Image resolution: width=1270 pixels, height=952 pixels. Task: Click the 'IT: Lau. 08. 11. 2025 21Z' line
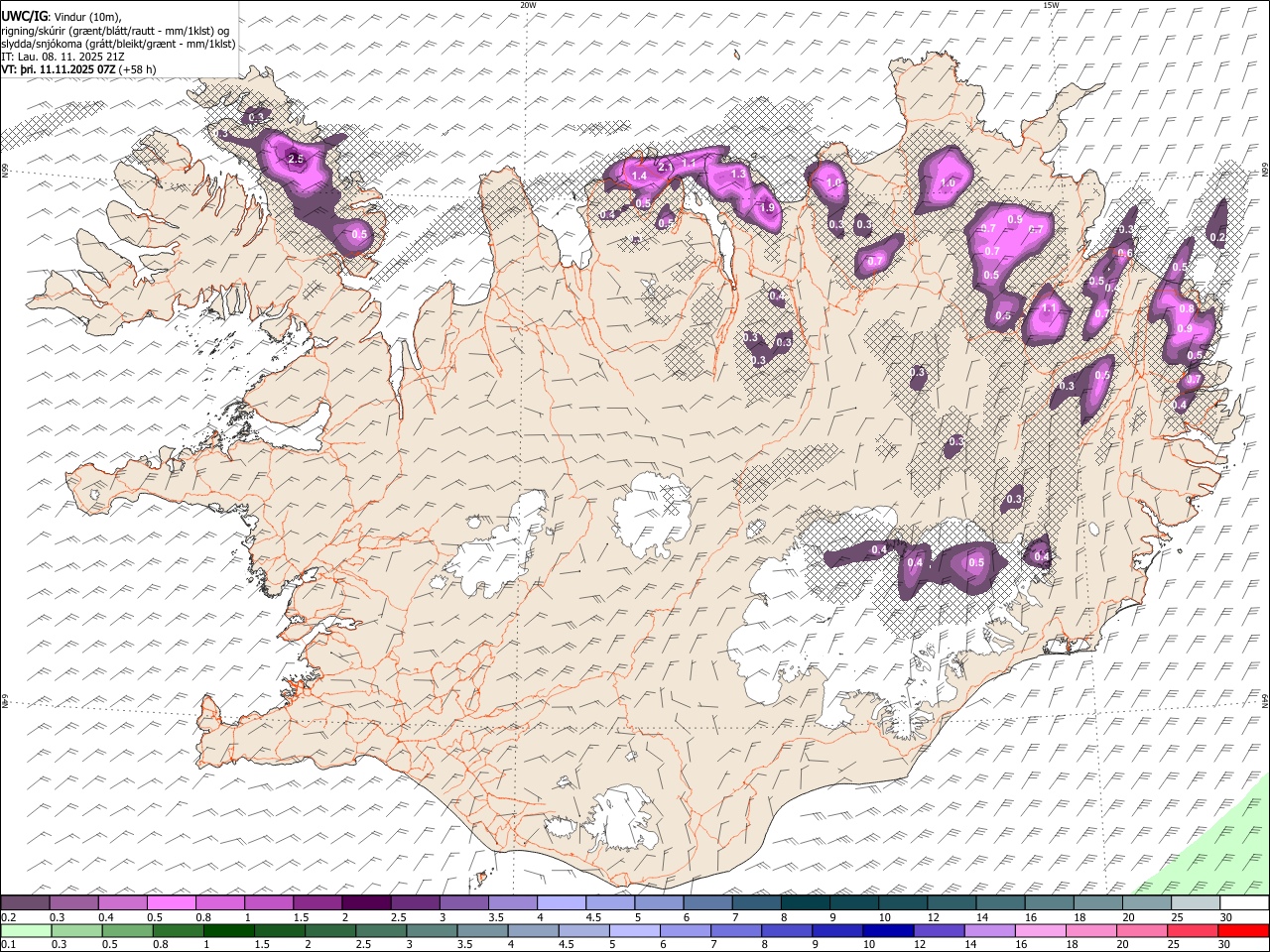(x=63, y=57)
